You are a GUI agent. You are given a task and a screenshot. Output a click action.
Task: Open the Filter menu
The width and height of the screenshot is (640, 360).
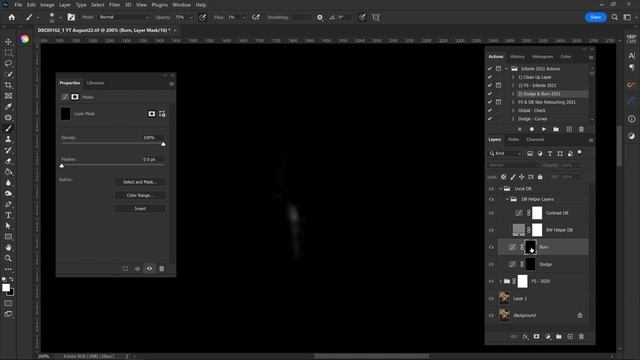114,5
